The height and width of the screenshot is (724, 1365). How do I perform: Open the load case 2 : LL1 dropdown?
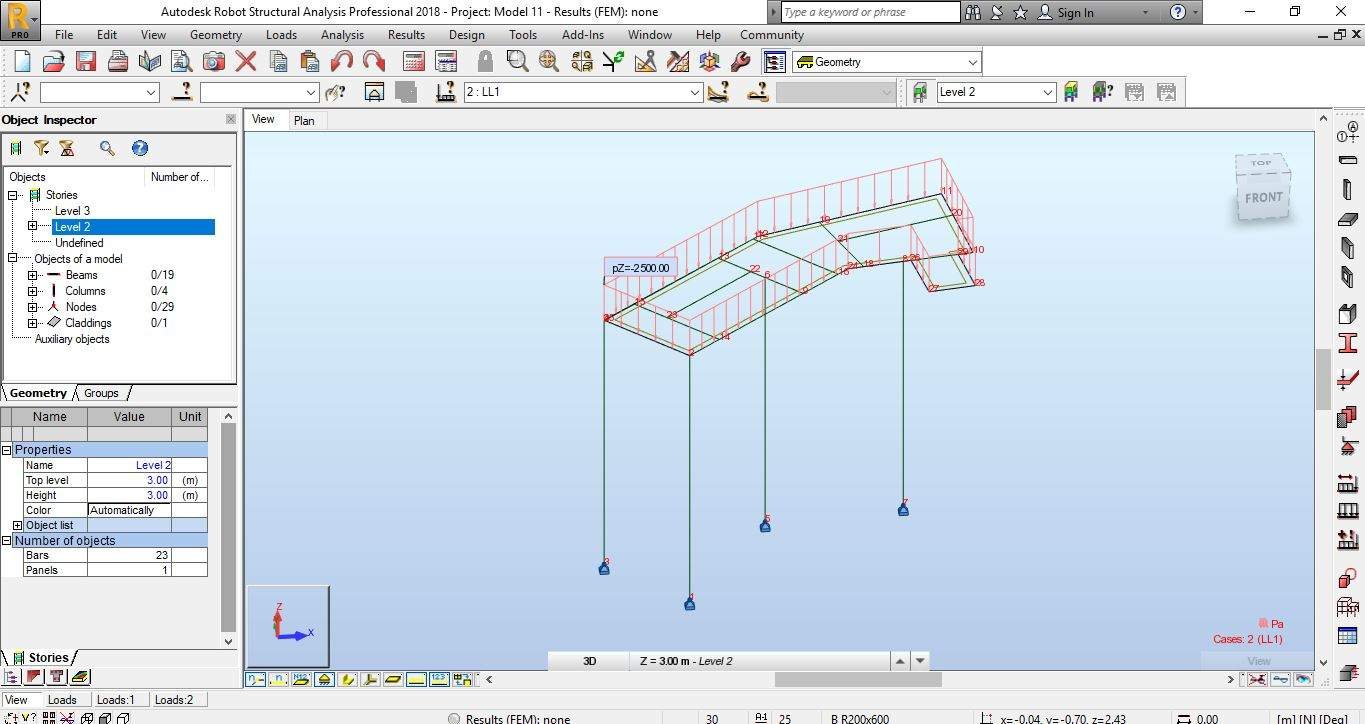(695, 92)
